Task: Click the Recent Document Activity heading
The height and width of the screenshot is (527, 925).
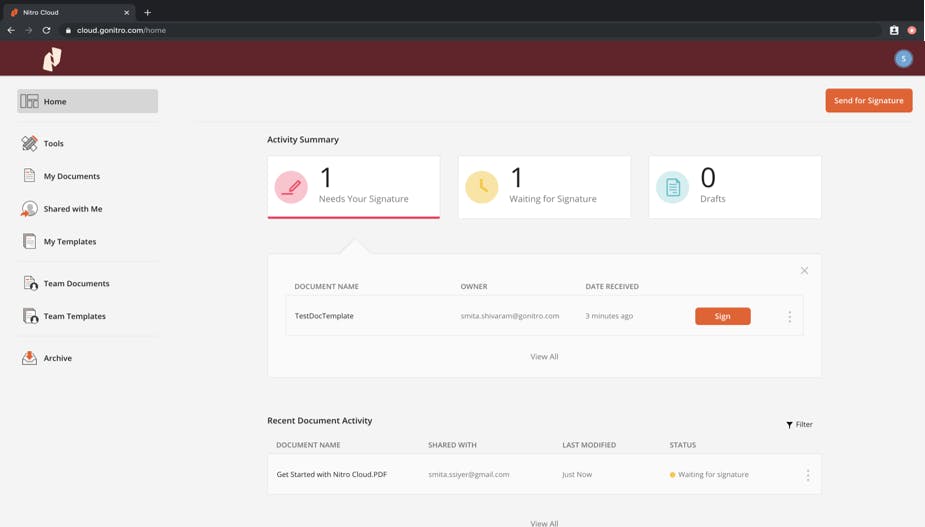Action: [x=319, y=421]
